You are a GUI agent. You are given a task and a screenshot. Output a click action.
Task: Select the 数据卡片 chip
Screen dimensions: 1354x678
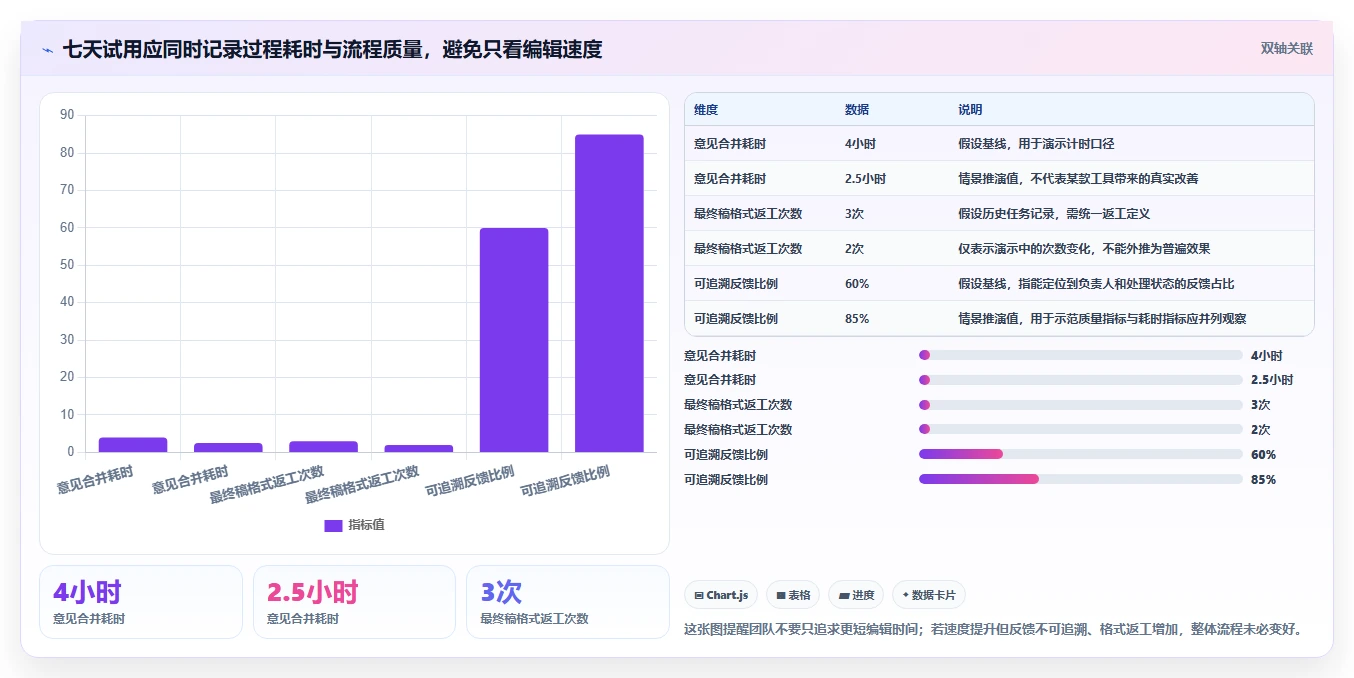pyautogui.click(x=928, y=595)
